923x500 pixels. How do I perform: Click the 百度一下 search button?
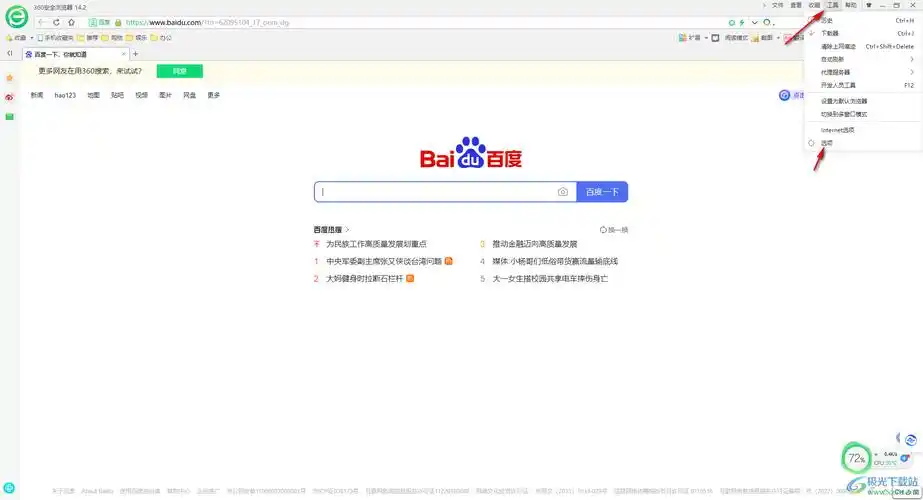[602, 192]
